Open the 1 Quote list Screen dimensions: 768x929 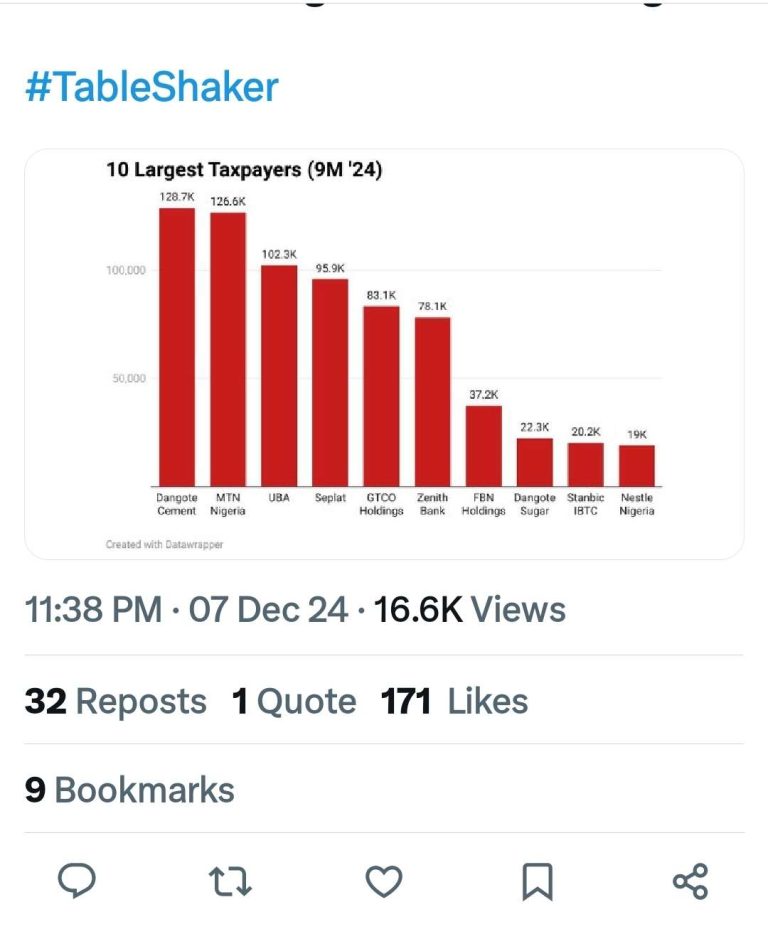pyautogui.click(x=294, y=701)
